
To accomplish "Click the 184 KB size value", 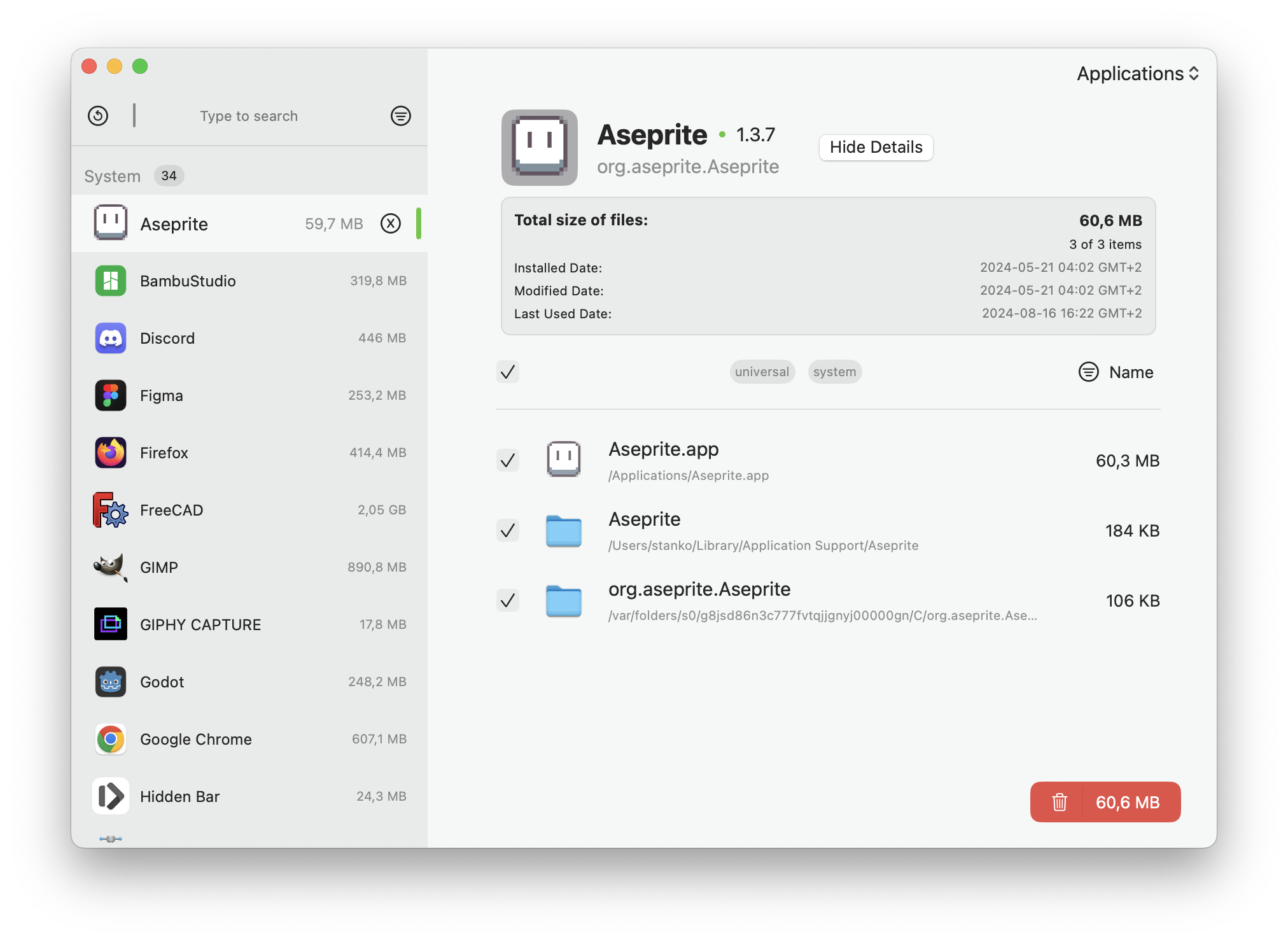I will [1132, 531].
